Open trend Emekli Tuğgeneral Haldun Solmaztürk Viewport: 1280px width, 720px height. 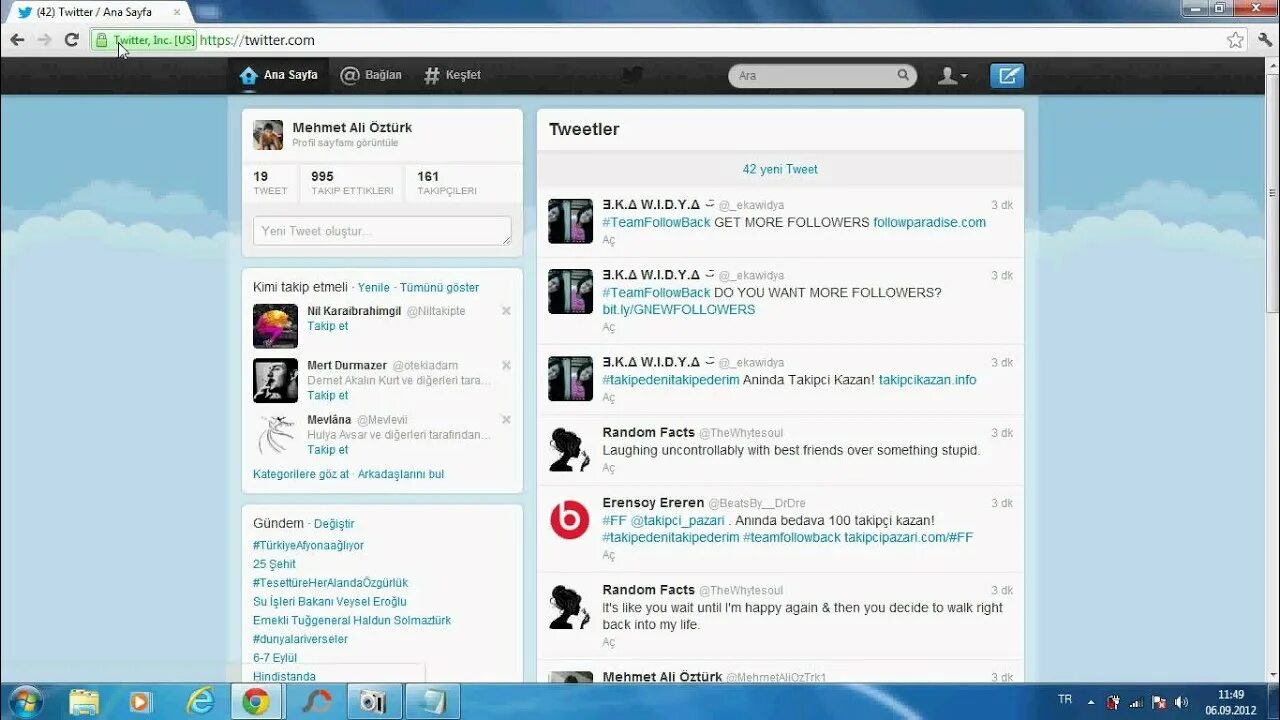pyautogui.click(x=352, y=621)
